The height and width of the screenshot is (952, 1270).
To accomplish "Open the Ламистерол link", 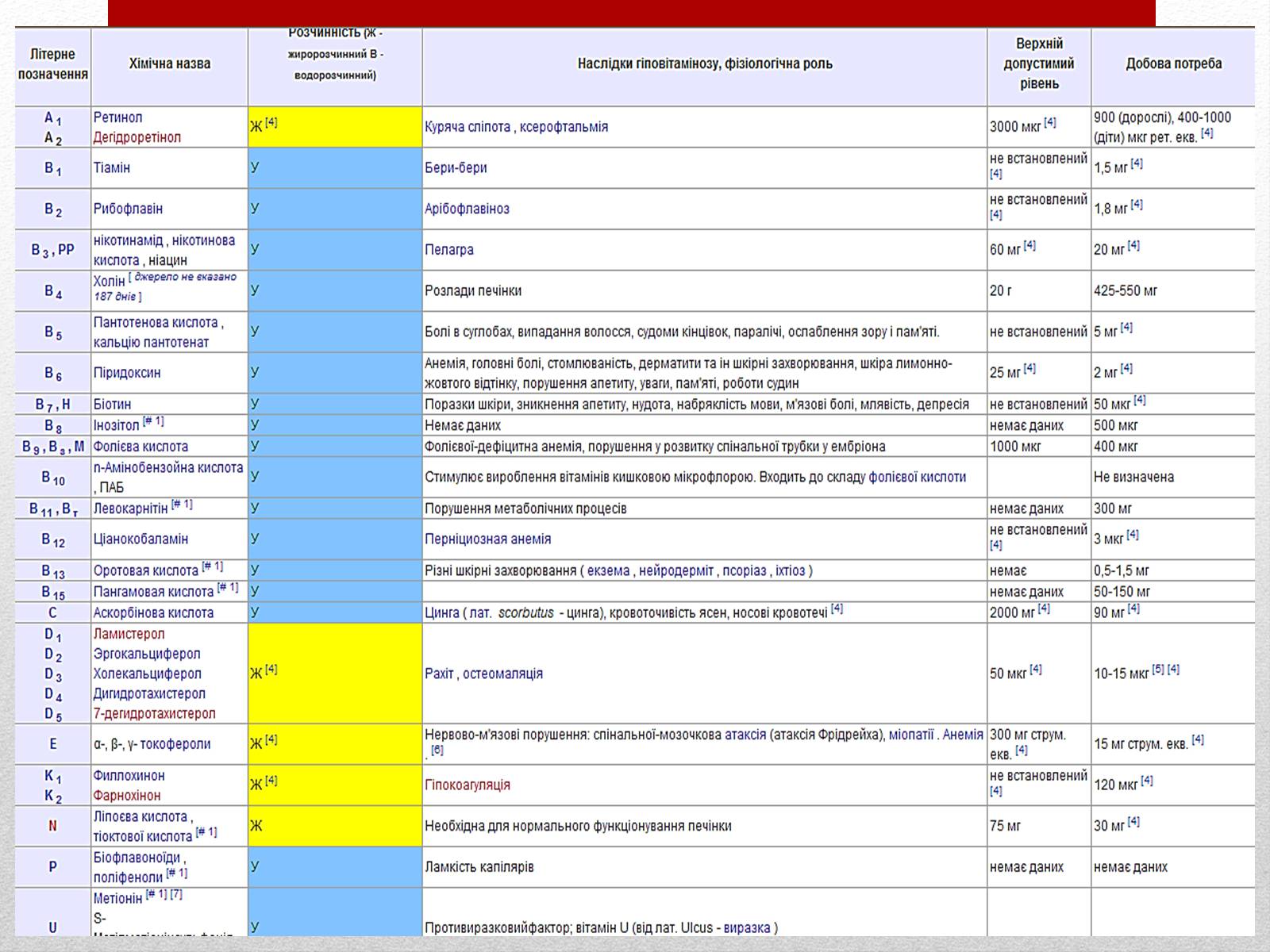I will 129,635.
